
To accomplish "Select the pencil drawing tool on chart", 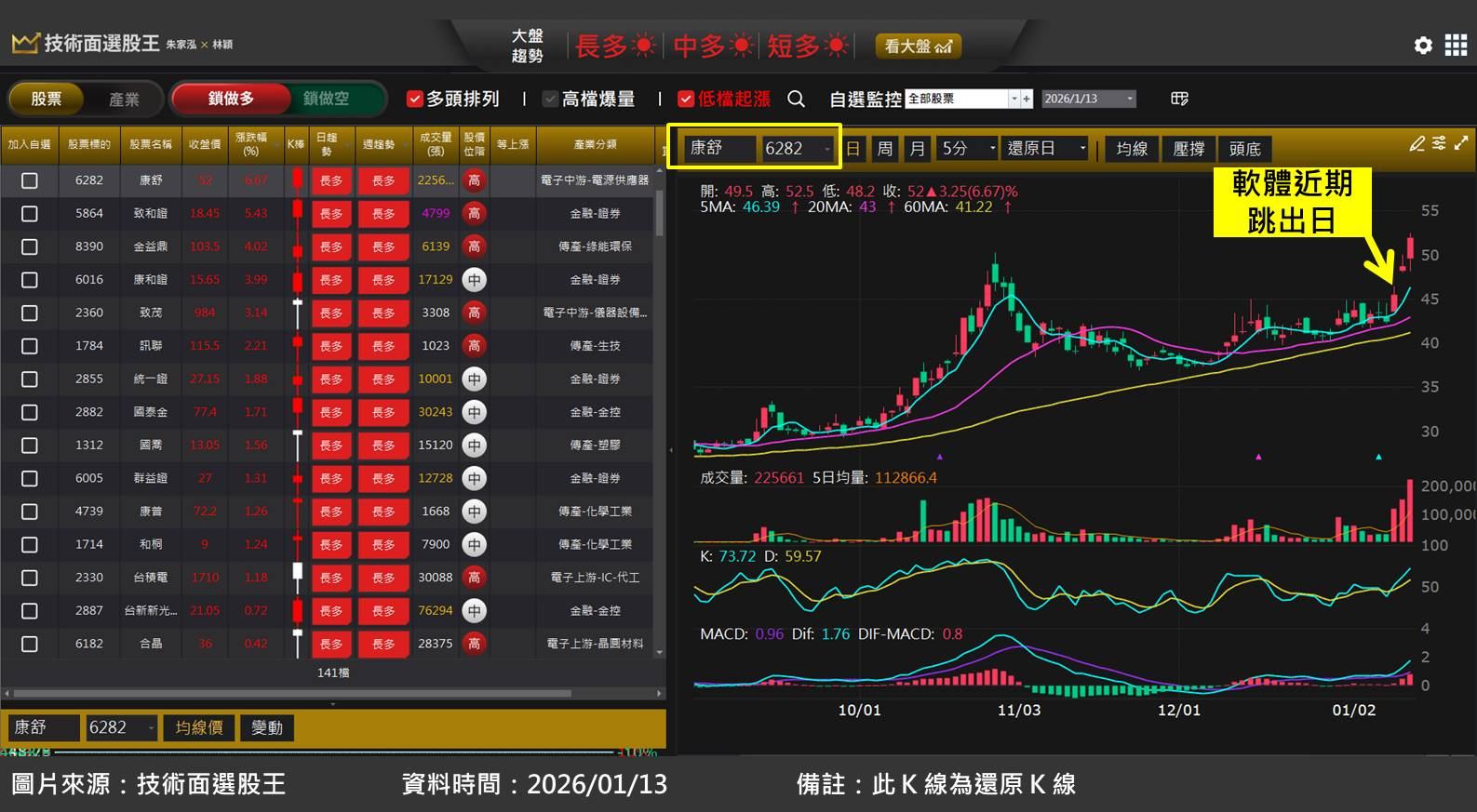I will point(1417,143).
